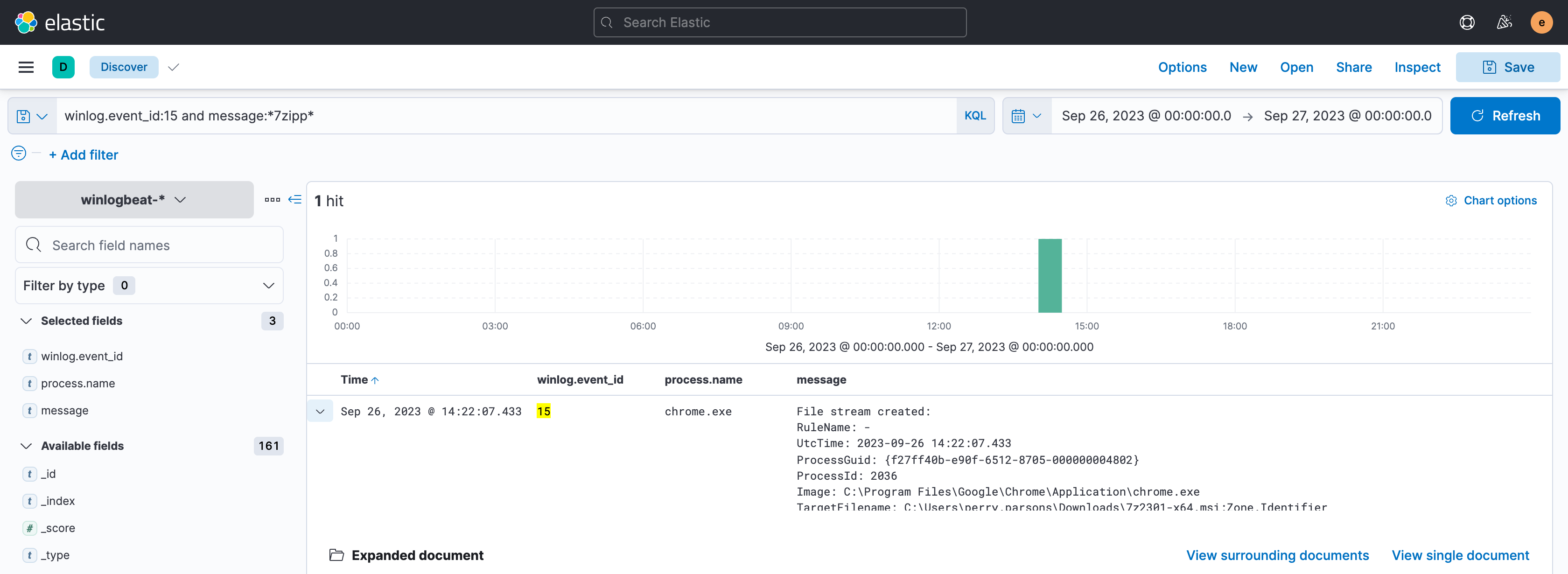Click the message column header

[820, 380]
